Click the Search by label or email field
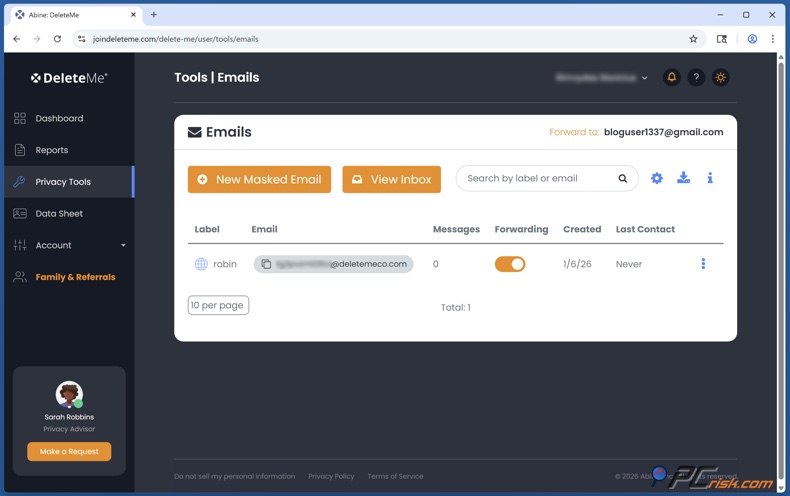Image resolution: width=790 pixels, height=496 pixels. coord(535,179)
